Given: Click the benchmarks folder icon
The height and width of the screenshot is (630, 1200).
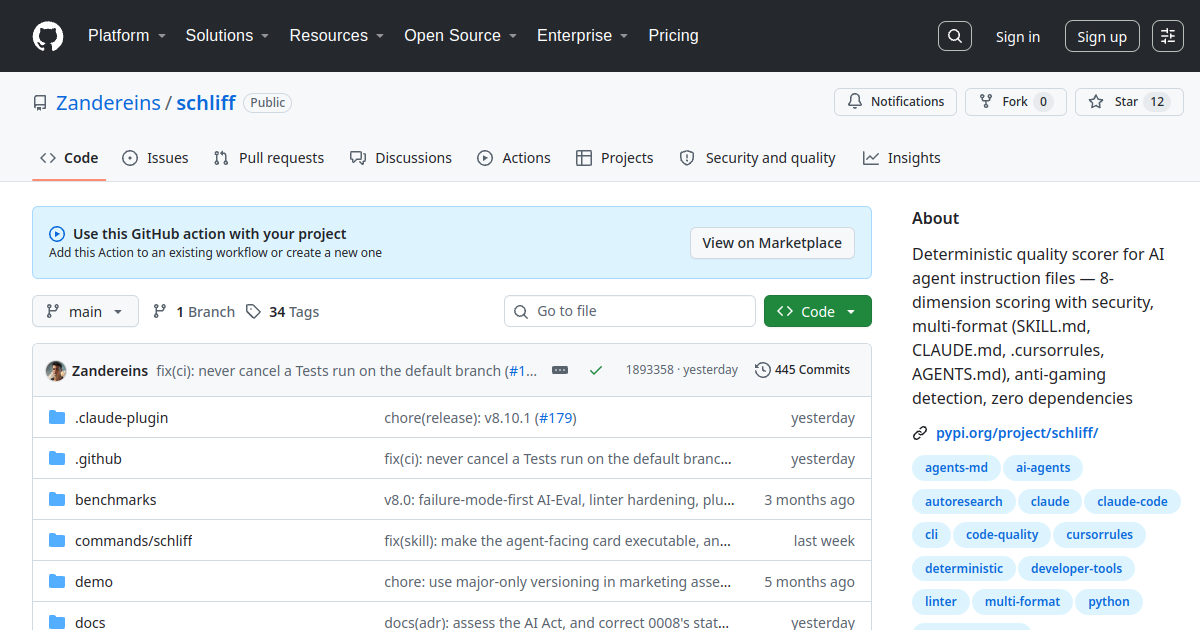Looking at the screenshot, I should (57, 500).
